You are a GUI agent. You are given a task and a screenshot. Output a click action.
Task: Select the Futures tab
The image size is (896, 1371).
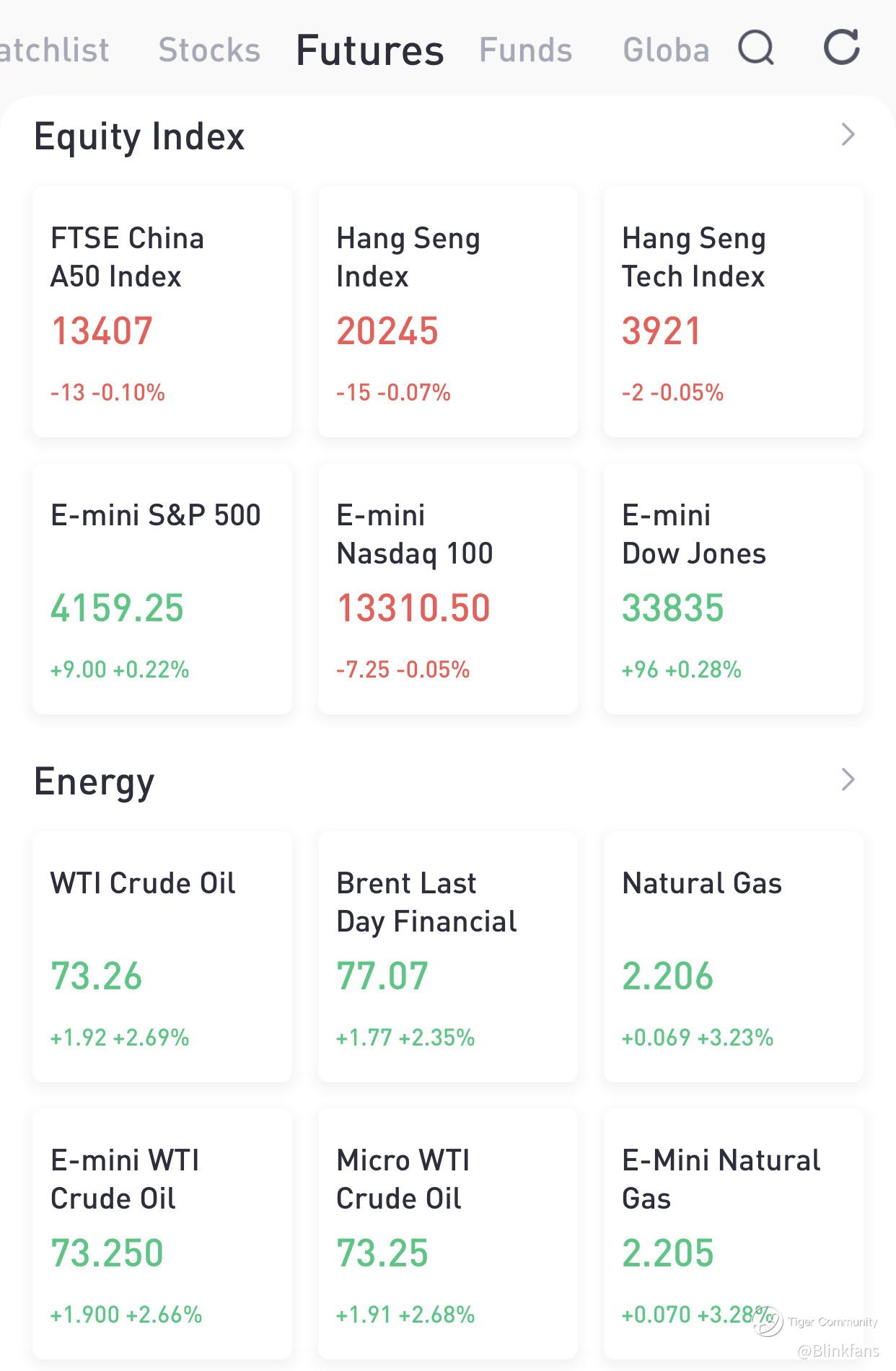click(x=369, y=51)
